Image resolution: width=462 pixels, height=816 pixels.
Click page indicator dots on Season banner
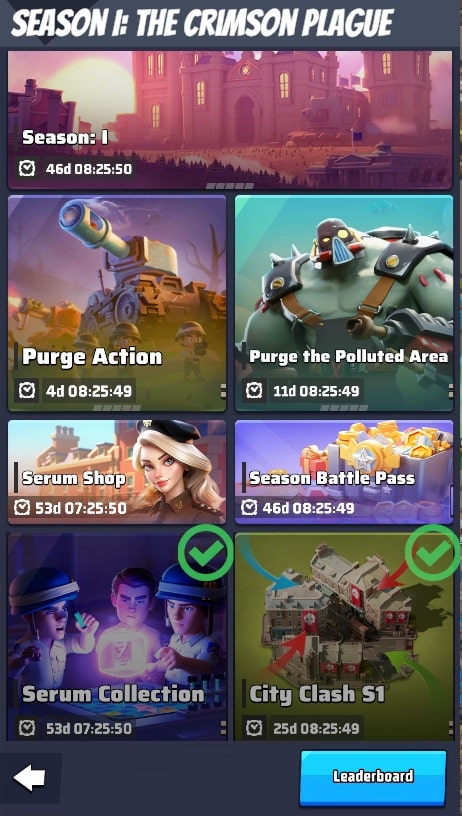coord(230,185)
